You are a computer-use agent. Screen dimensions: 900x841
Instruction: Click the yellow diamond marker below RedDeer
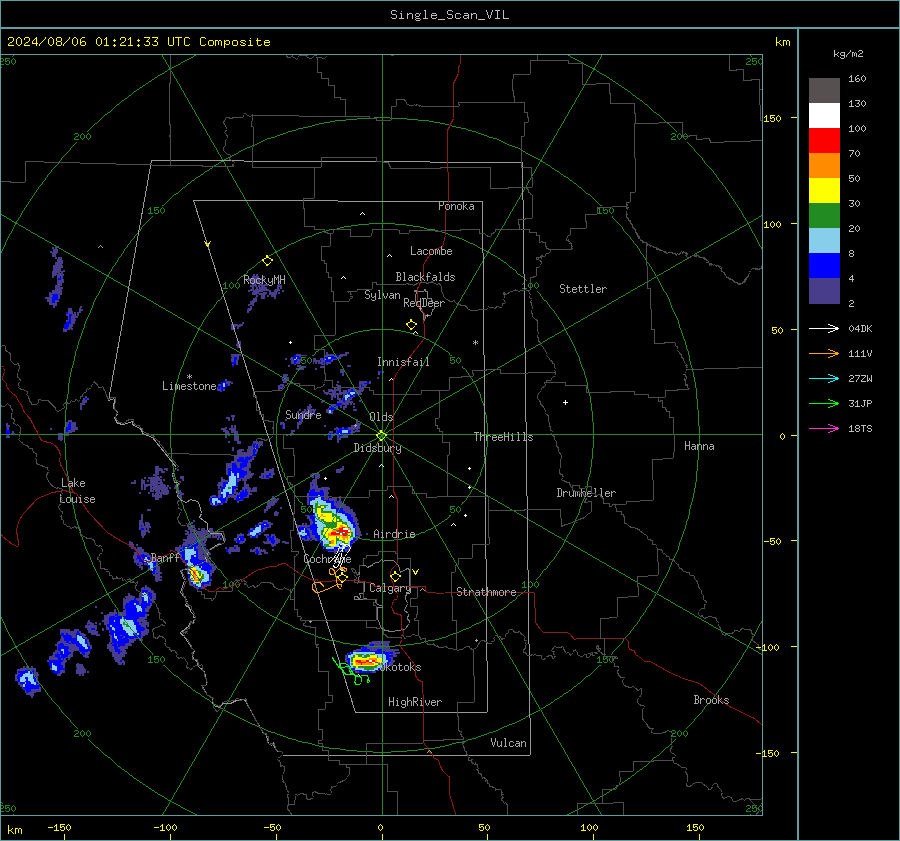click(412, 325)
